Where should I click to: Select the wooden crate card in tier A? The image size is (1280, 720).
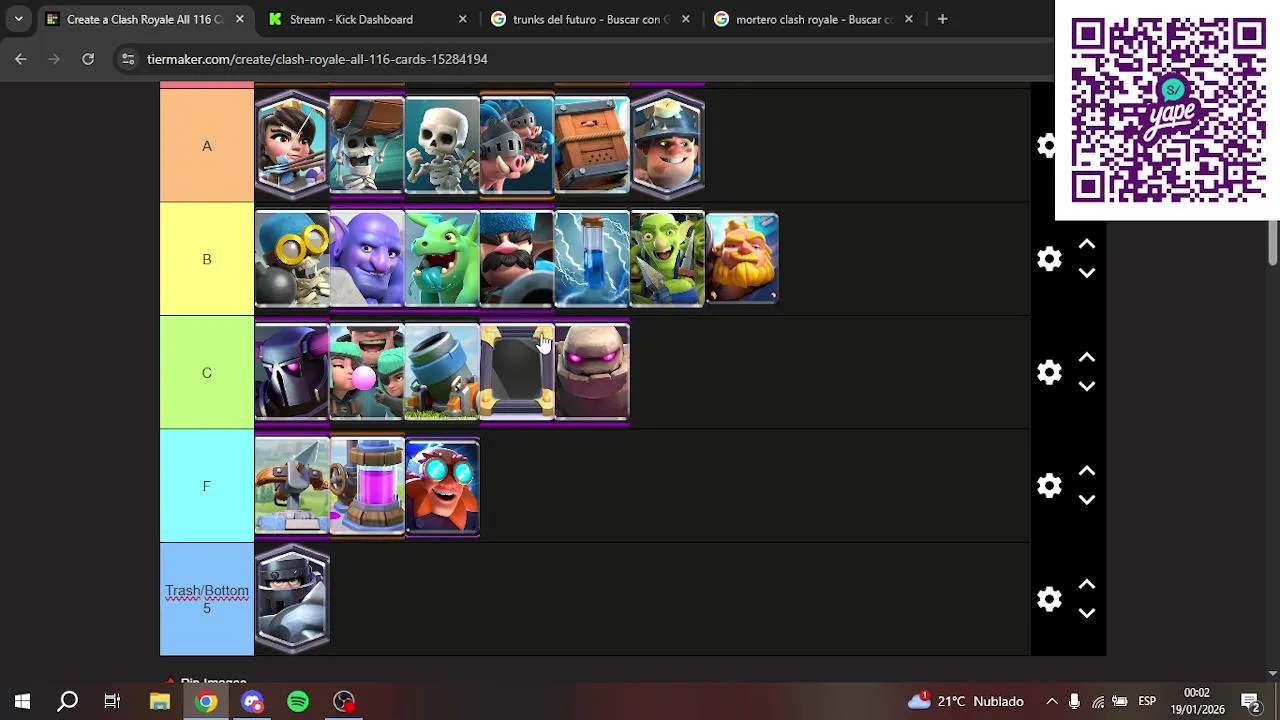(x=592, y=146)
